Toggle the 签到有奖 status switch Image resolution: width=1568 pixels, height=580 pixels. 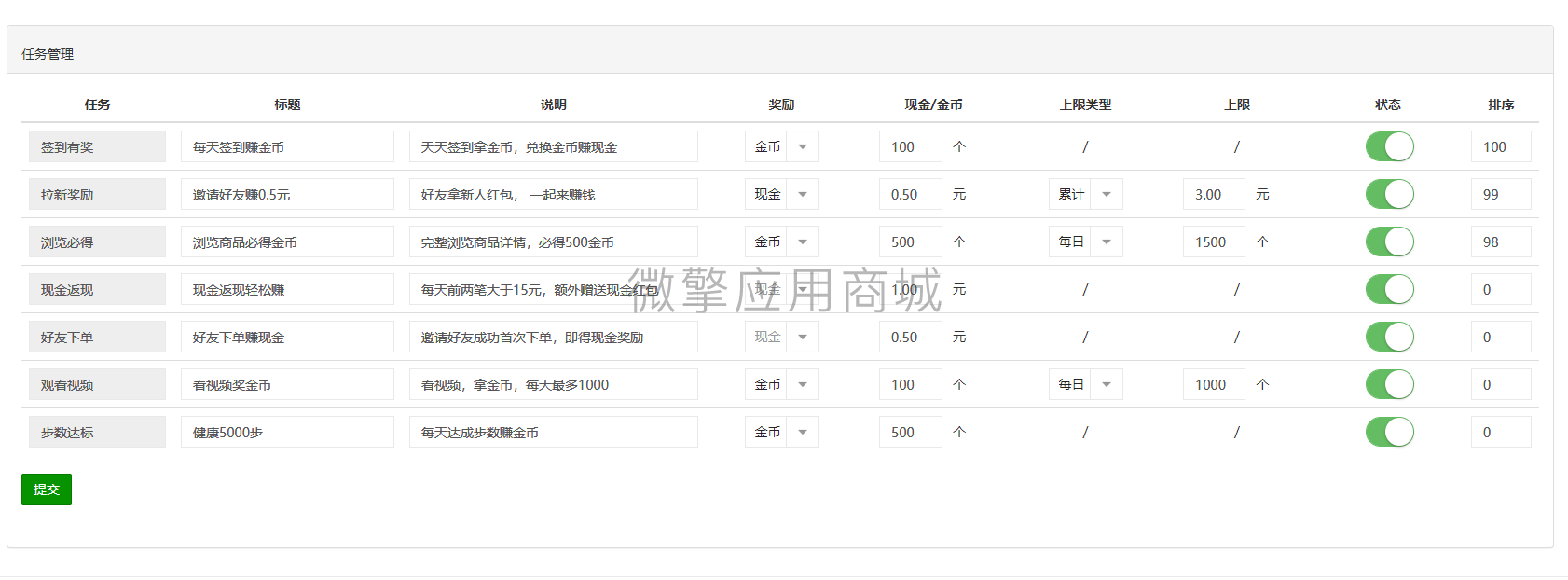1389,146
